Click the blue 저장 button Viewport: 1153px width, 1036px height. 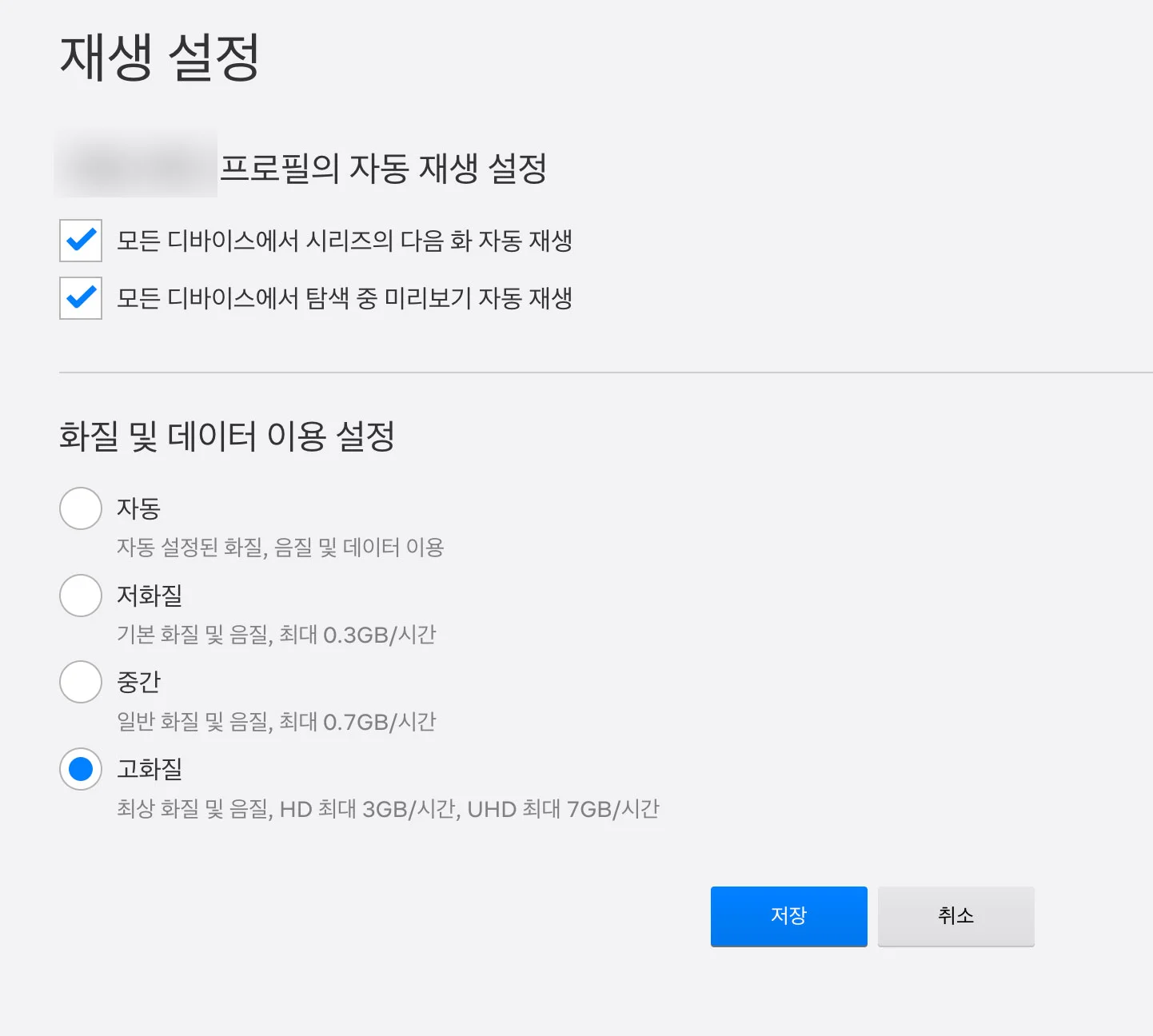pos(789,916)
